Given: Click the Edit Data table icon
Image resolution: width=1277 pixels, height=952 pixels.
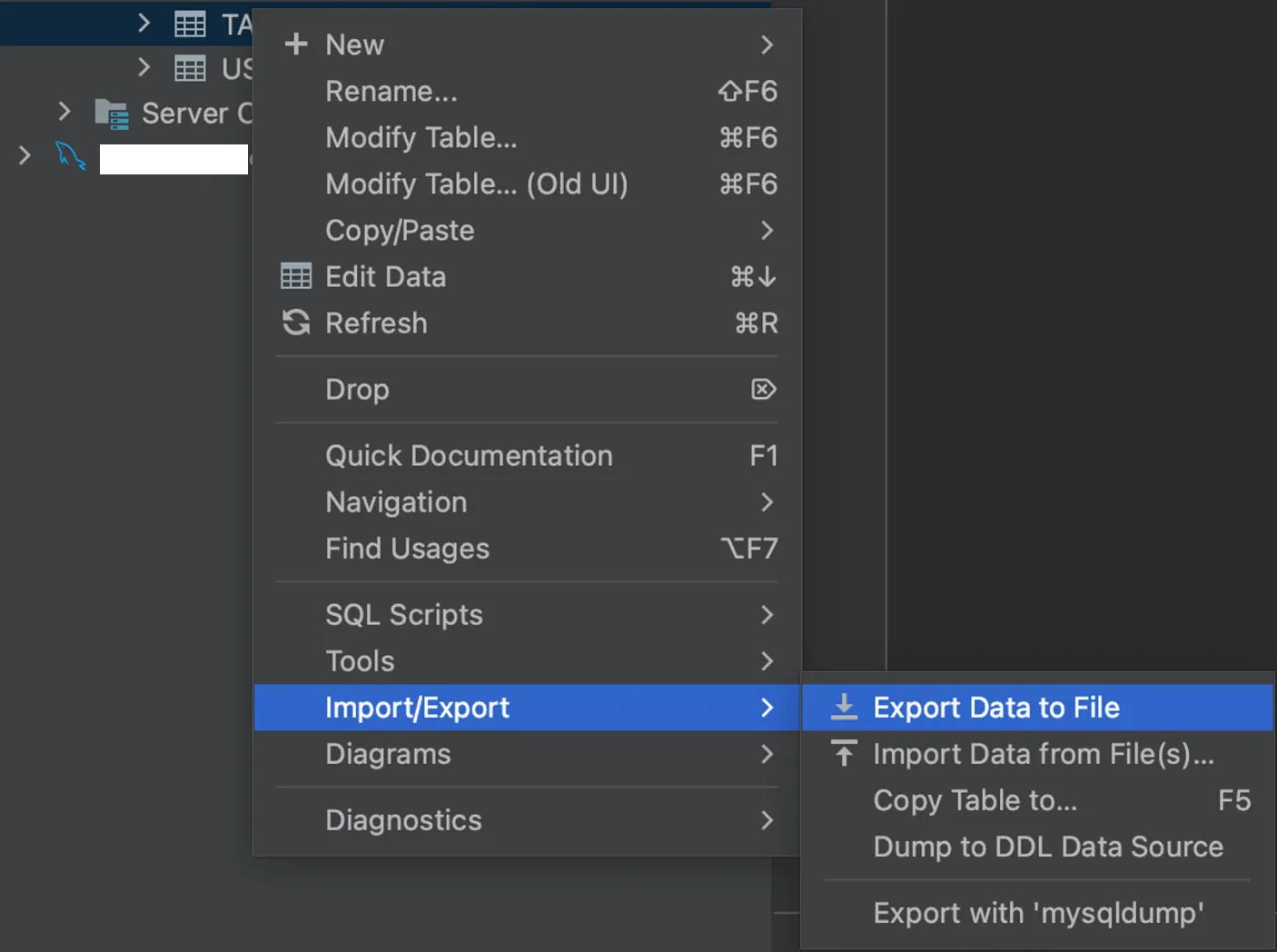Looking at the screenshot, I should (x=296, y=276).
